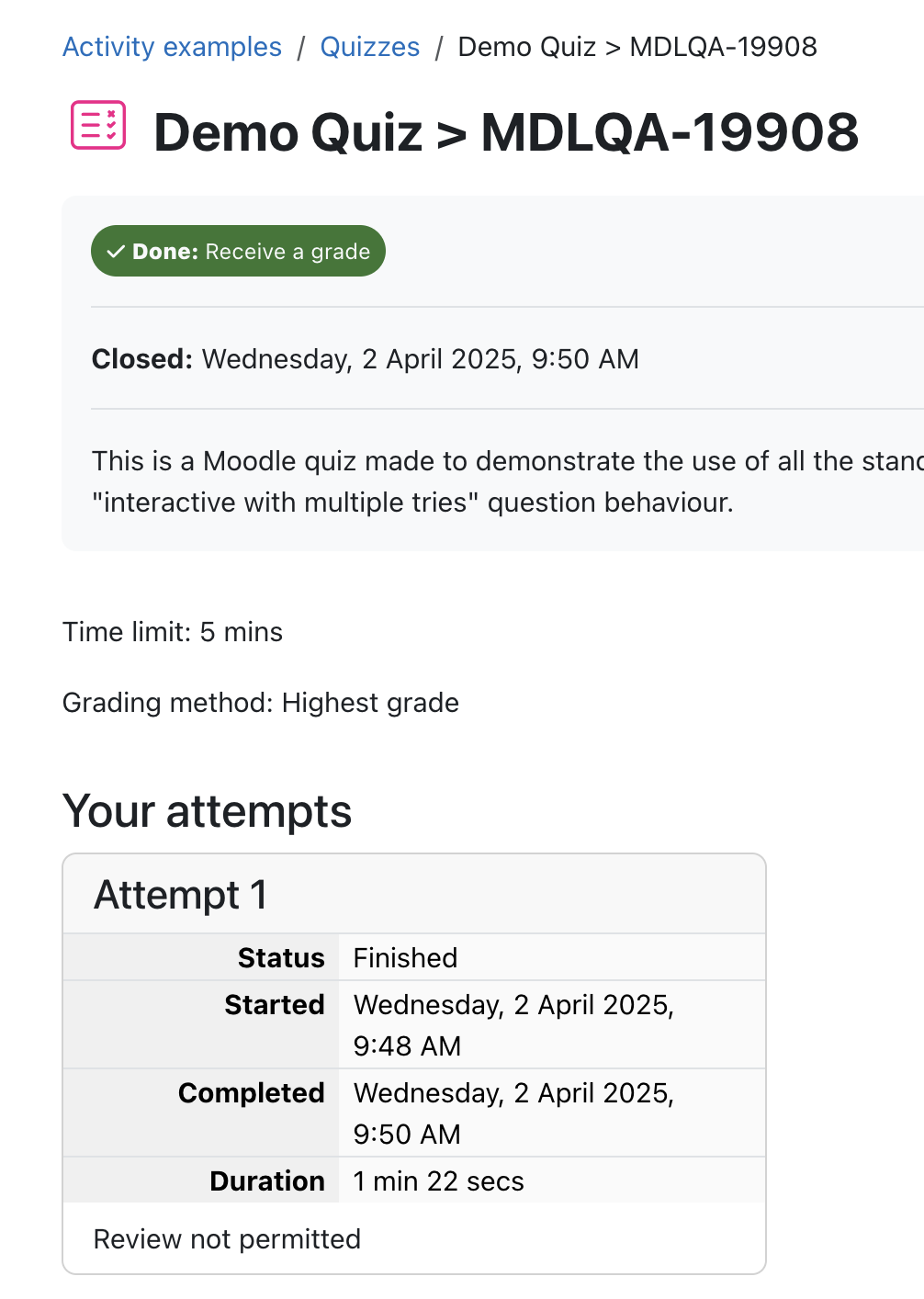
Task: Click the Your attempts heading
Action: [208, 811]
